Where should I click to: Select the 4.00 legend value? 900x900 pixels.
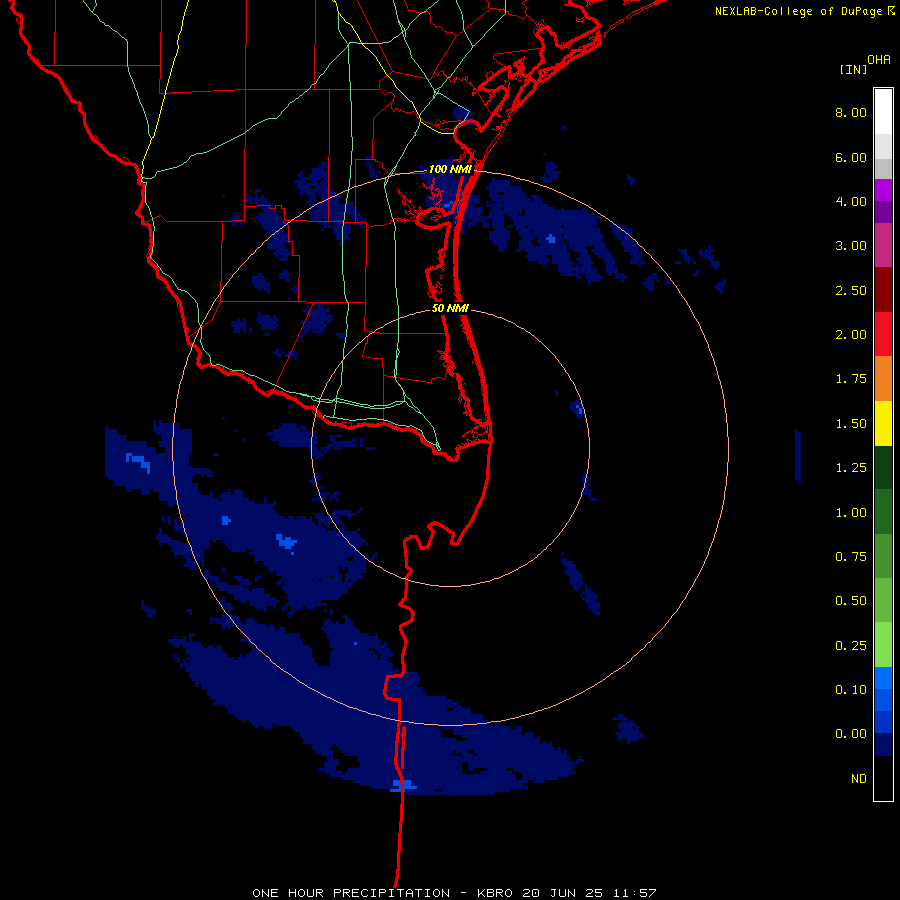[851, 201]
